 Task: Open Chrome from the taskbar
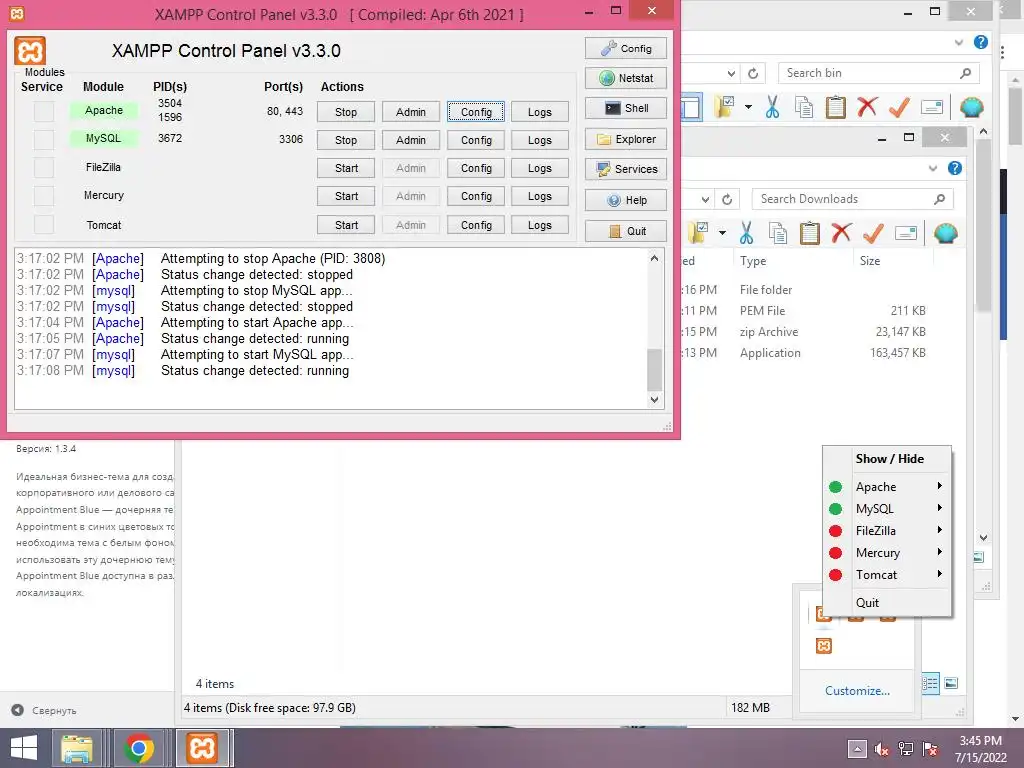tap(138, 748)
